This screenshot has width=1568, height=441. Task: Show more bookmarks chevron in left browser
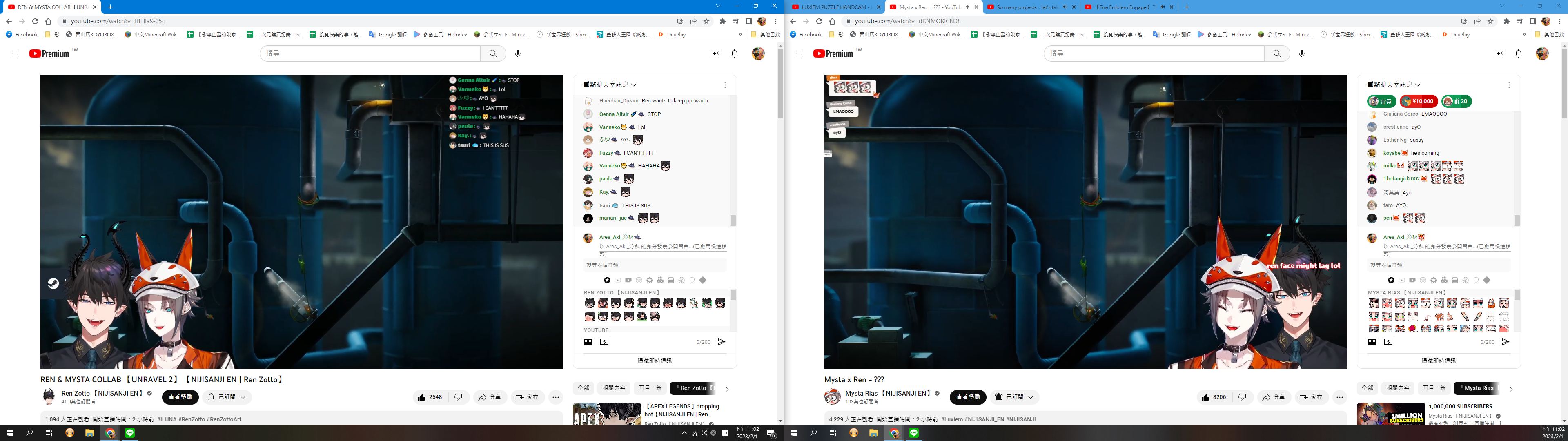[x=740, y=35]
